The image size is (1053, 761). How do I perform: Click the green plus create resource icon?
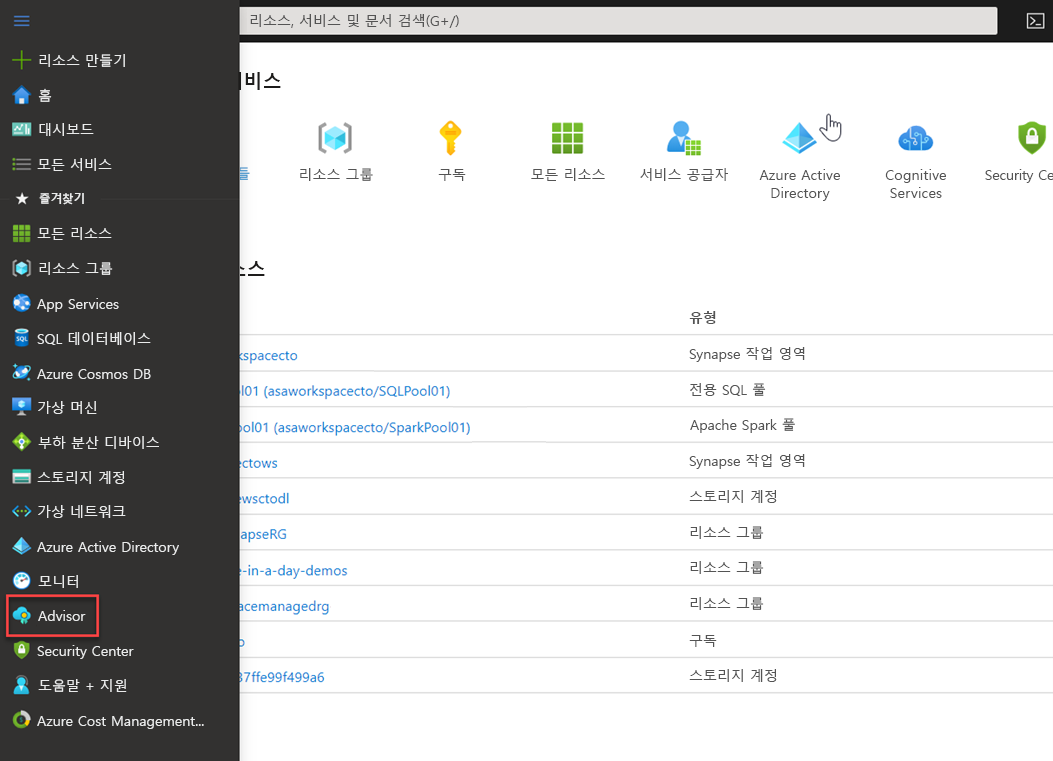21,60
